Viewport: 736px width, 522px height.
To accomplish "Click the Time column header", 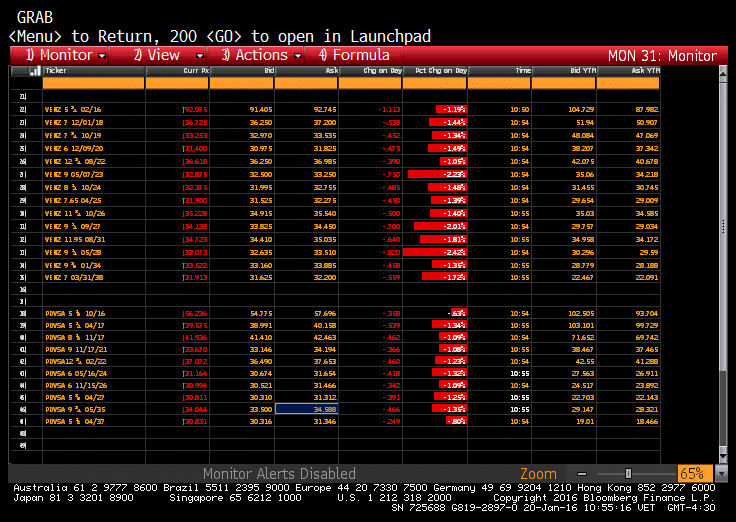I will click(x=500, y=71).
